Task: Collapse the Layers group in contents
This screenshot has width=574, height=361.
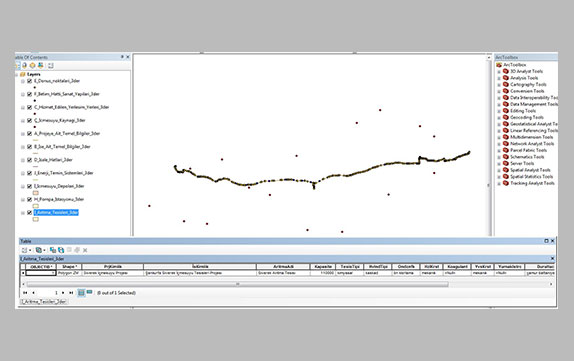Action: (16, 74)
